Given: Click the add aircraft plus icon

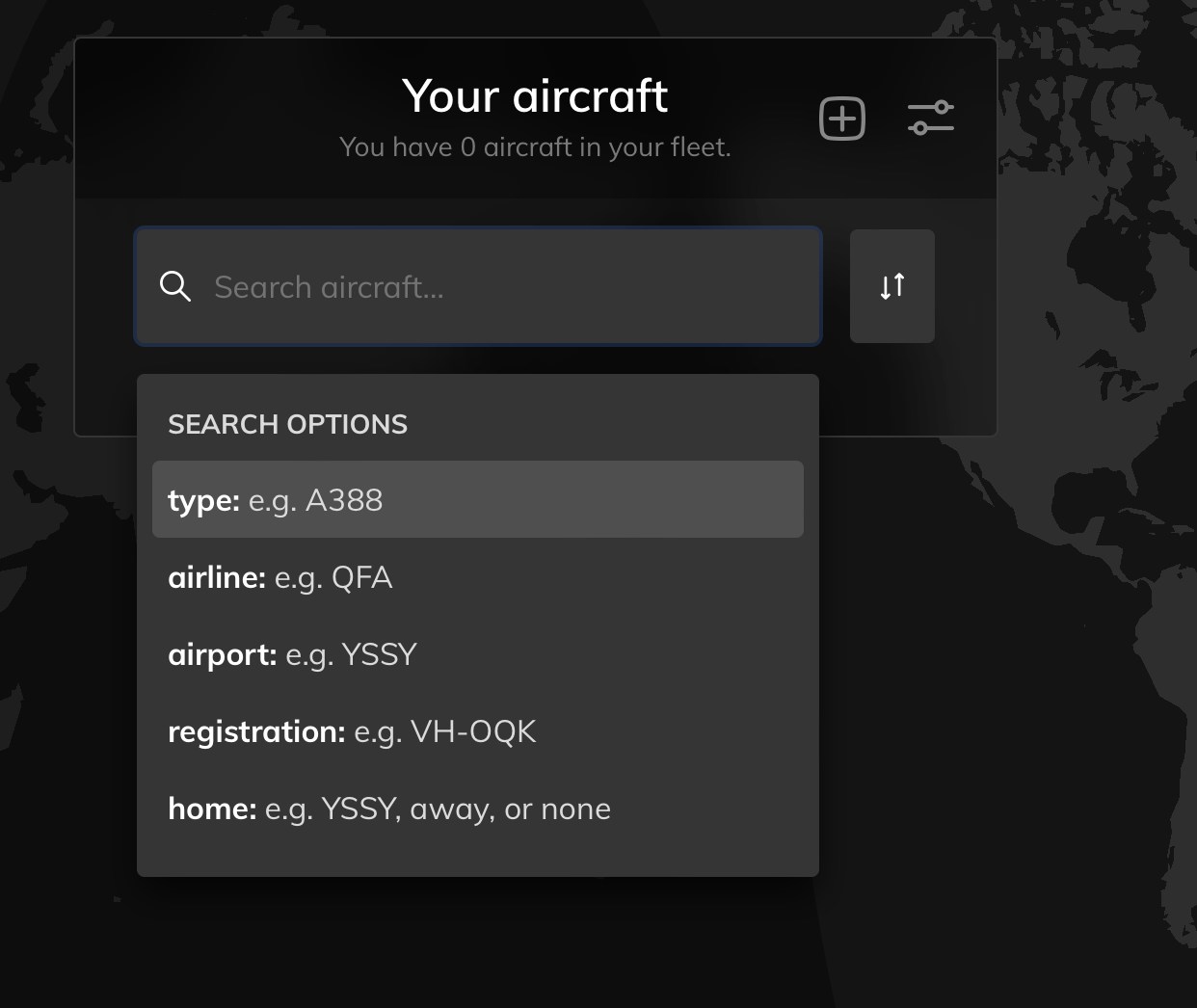Looking at the screenshot, I should (842, 119).
